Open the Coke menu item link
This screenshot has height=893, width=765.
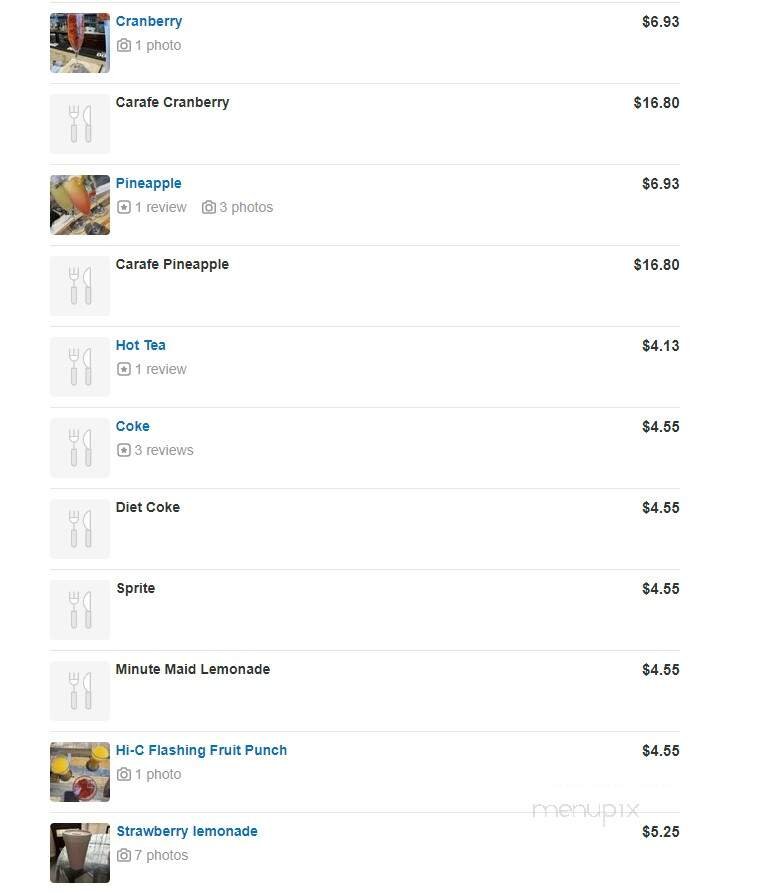(x=133, y=426)
